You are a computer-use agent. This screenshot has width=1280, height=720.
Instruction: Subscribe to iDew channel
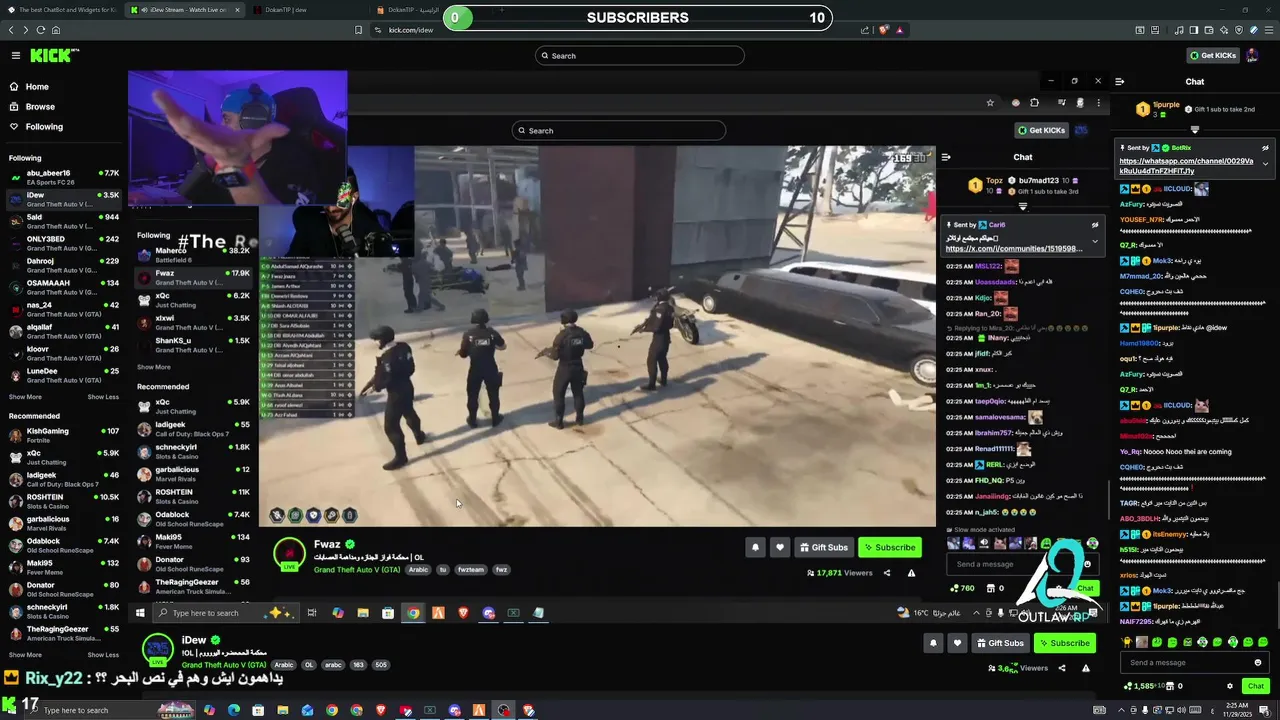[1064, 643]
